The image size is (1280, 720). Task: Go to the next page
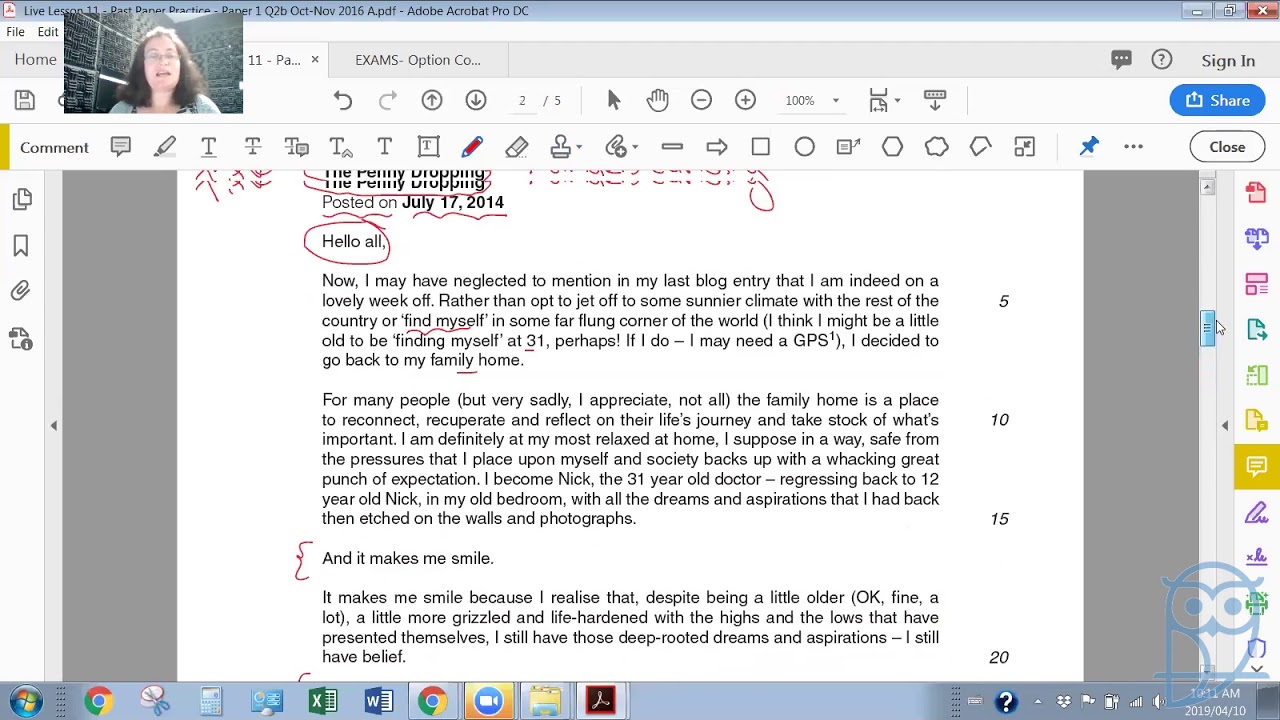476,100
